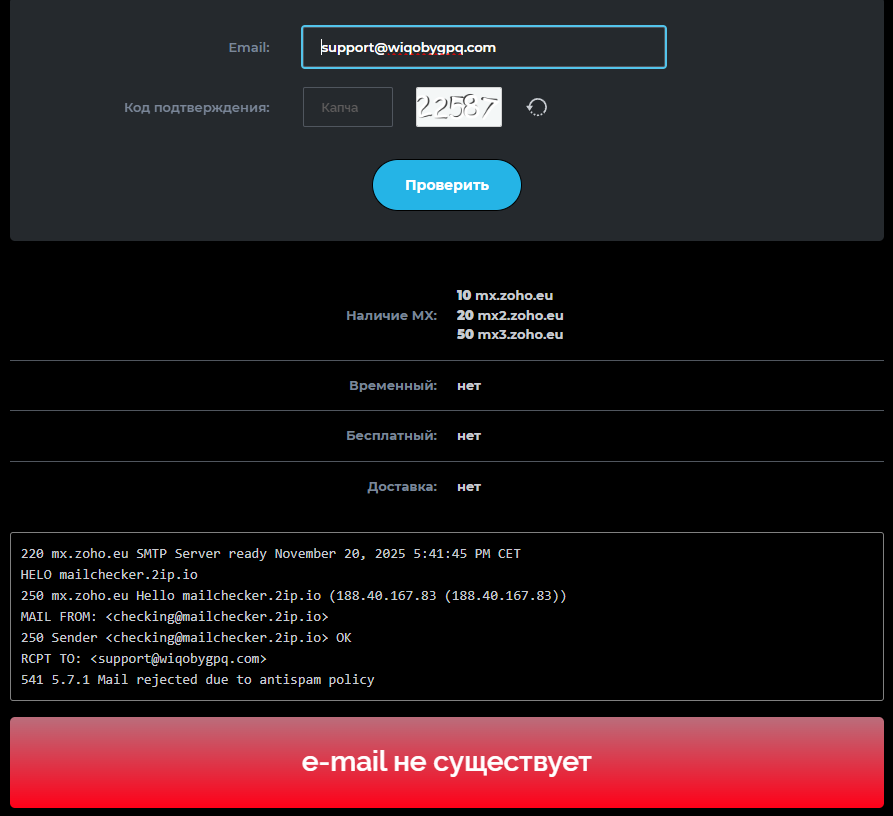Click the captcha refresh circular arrow icon
This screenshot has width=893, height=816.
coord(537,107)
